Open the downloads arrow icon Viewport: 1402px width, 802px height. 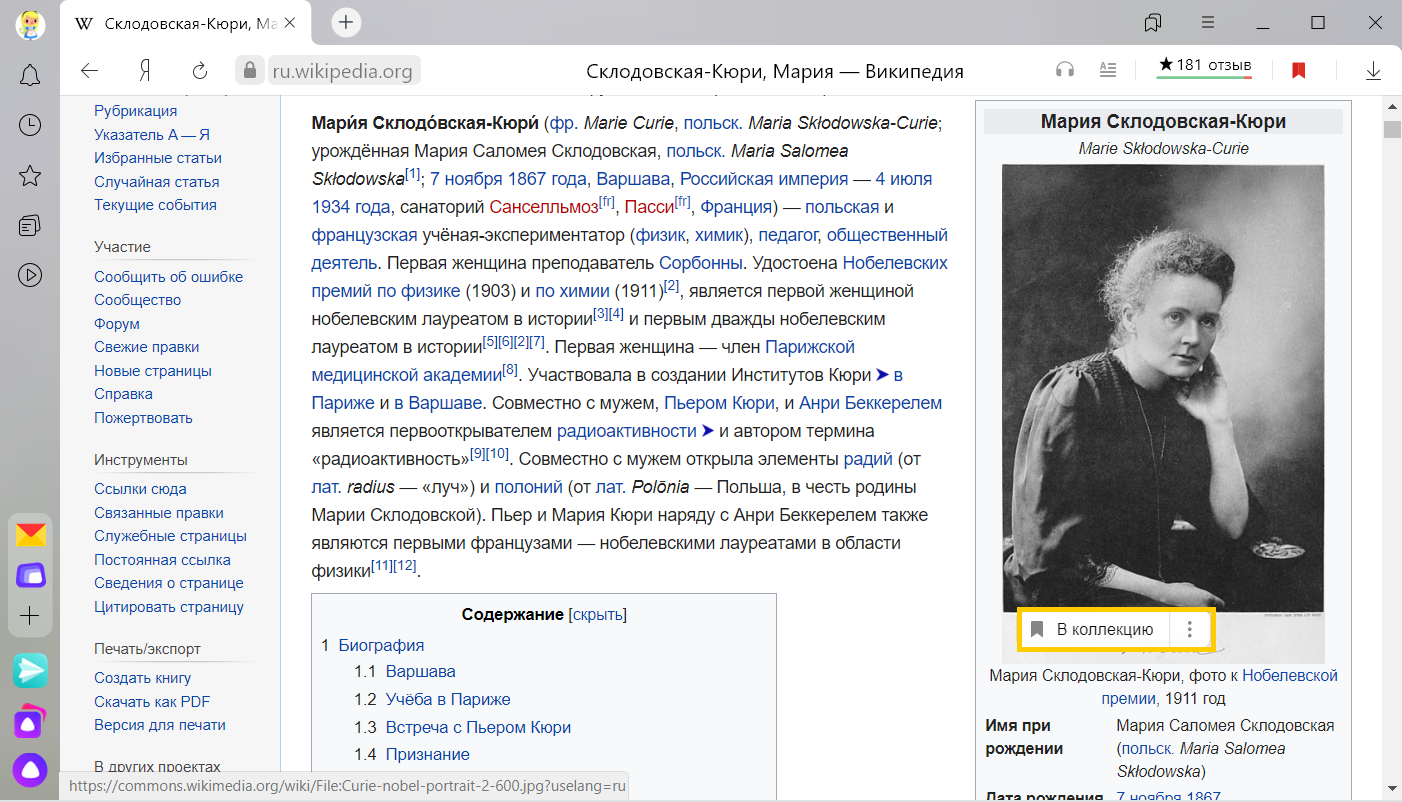(x=1374, y=70)
